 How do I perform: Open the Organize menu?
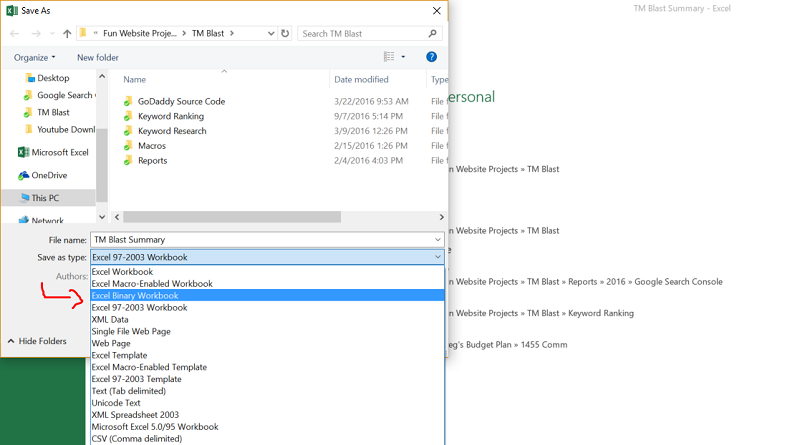34,58
